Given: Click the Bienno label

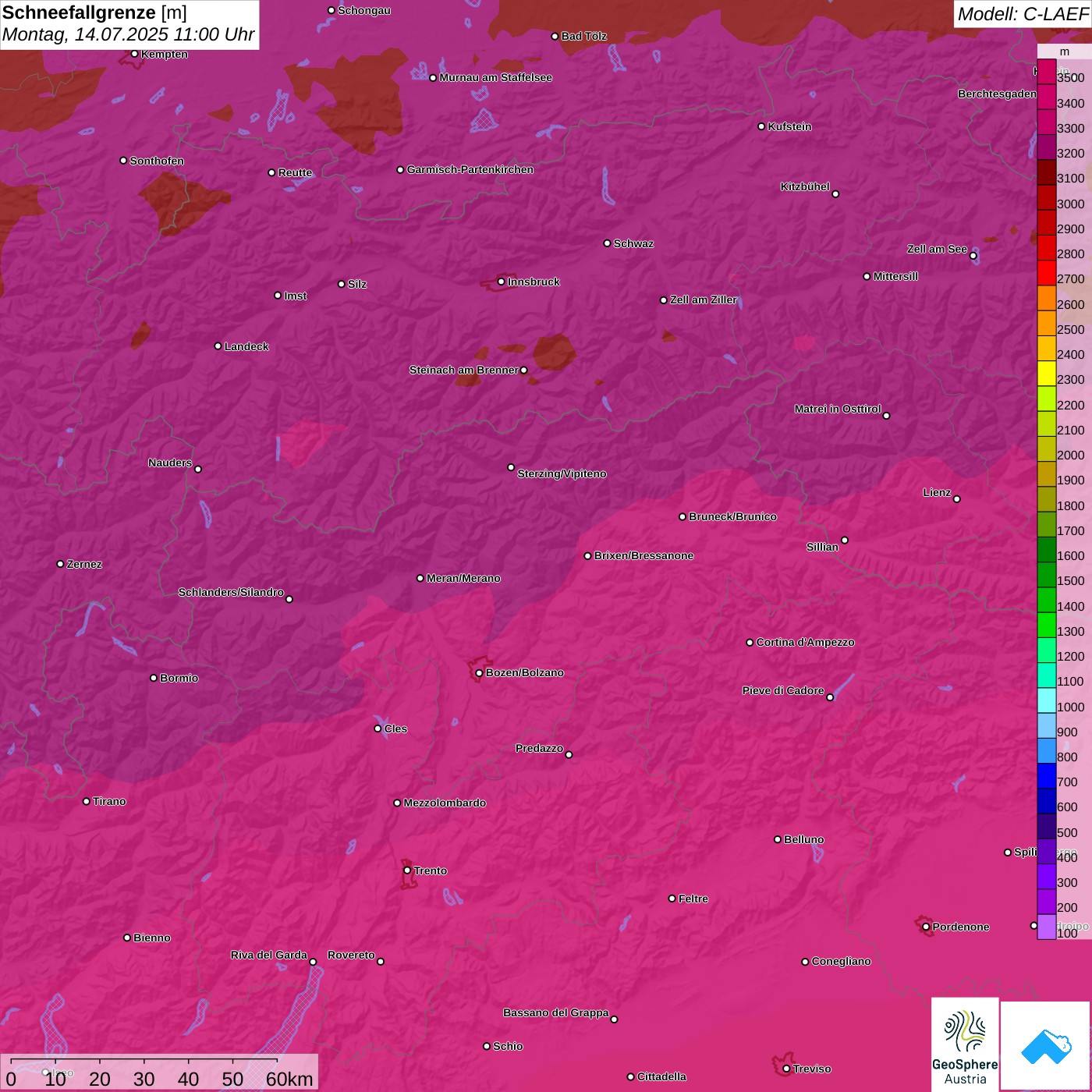Looking at the screenshot, I should click(x=151, y=938).
